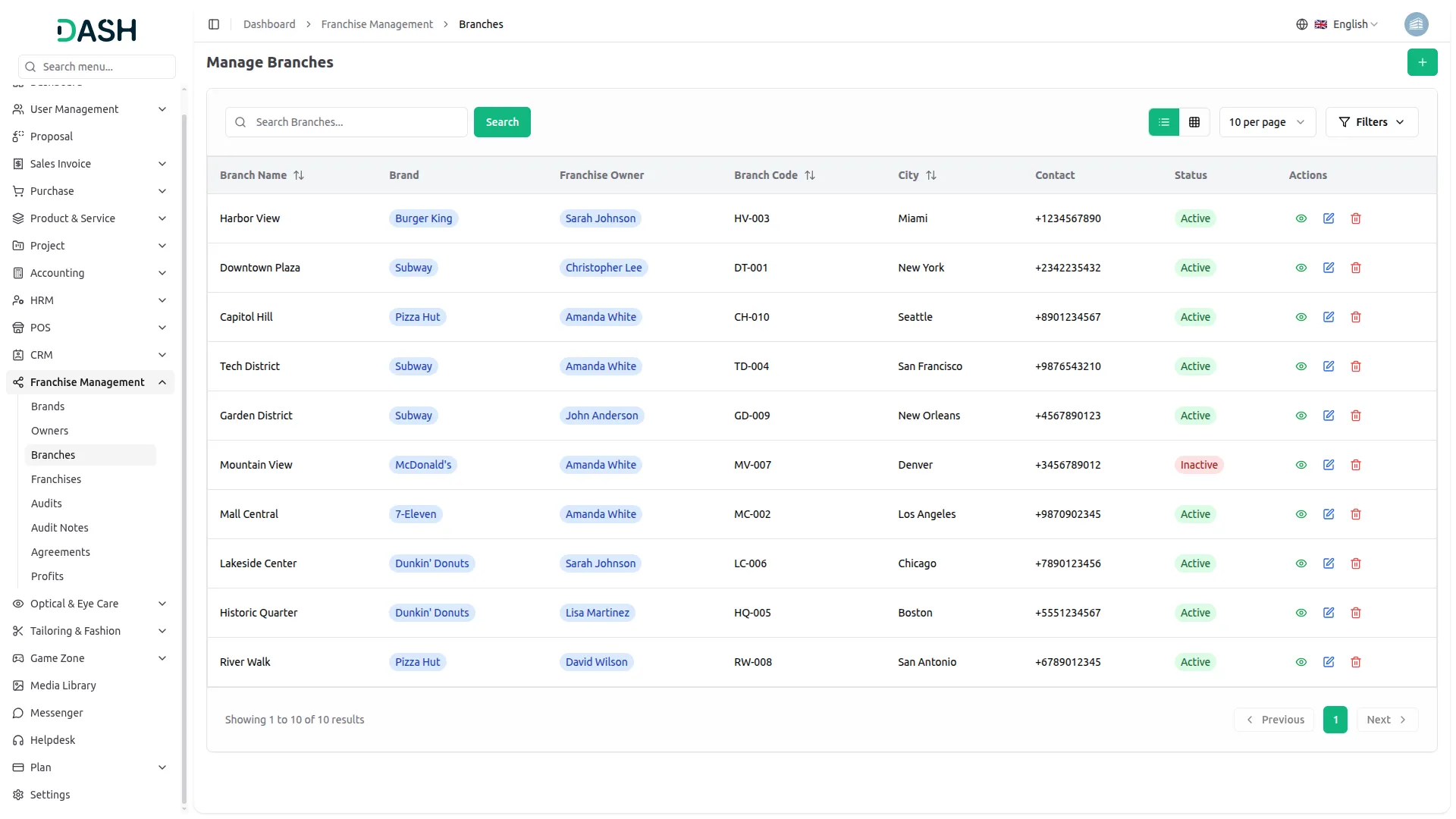
Task: View Tech District branch with eye icon
Action: tap(1301, 366)
